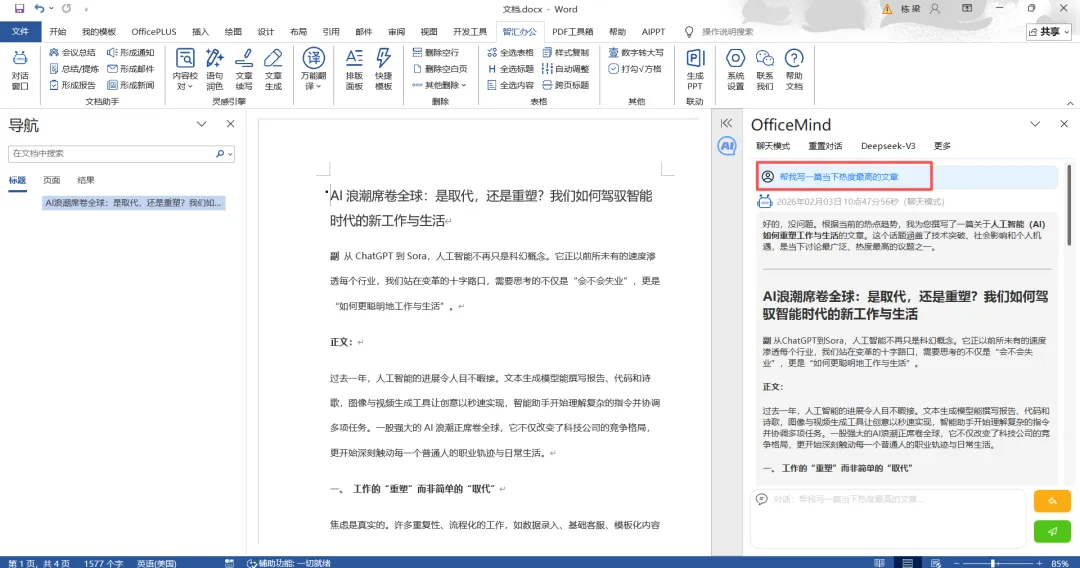The height and width of the screenshot is (568, 1080).
Task: Click 全选标题 select all headings
Action: 510,69
